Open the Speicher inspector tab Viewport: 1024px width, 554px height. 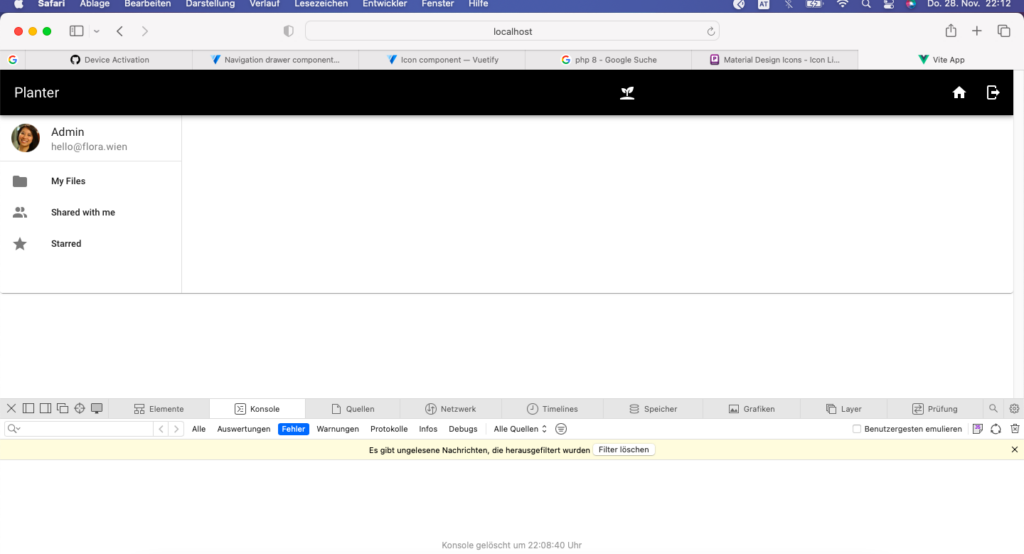pos(653,409)
